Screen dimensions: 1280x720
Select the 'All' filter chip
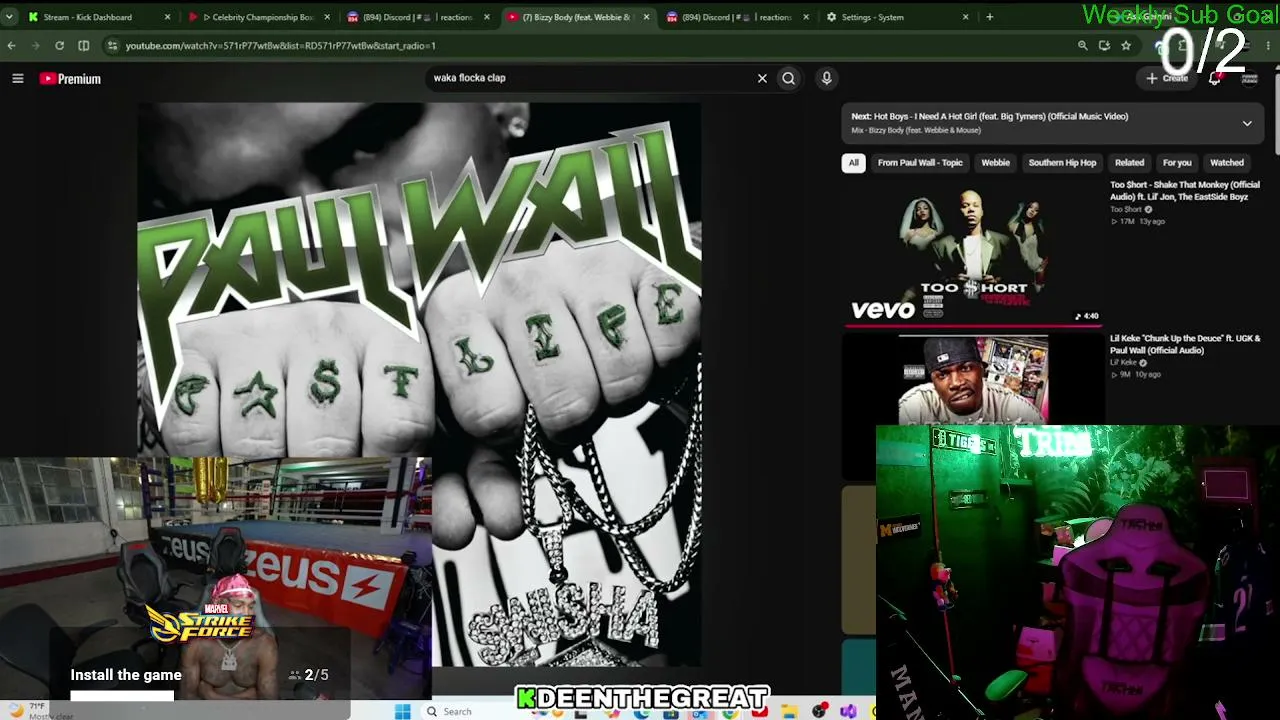pyautogui.click(x=853, y=163)
